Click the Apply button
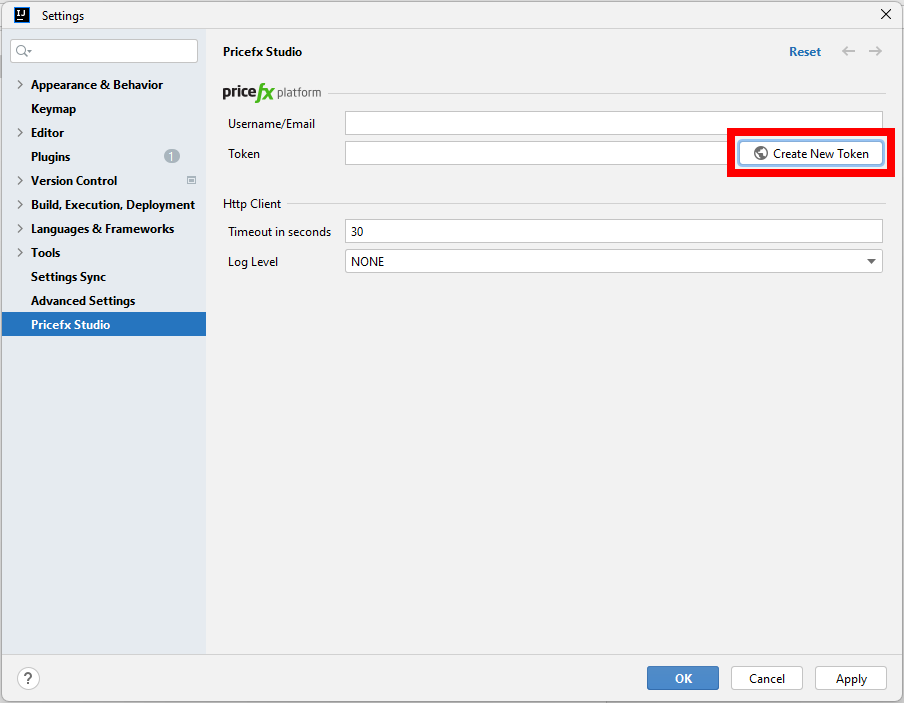 point(850,678)
